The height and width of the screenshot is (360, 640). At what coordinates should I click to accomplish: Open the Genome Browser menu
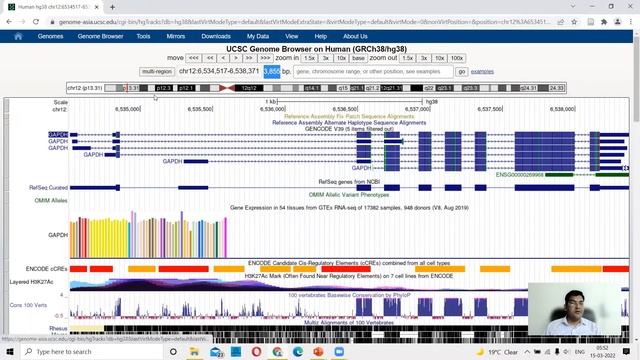[x=100, y=36]
